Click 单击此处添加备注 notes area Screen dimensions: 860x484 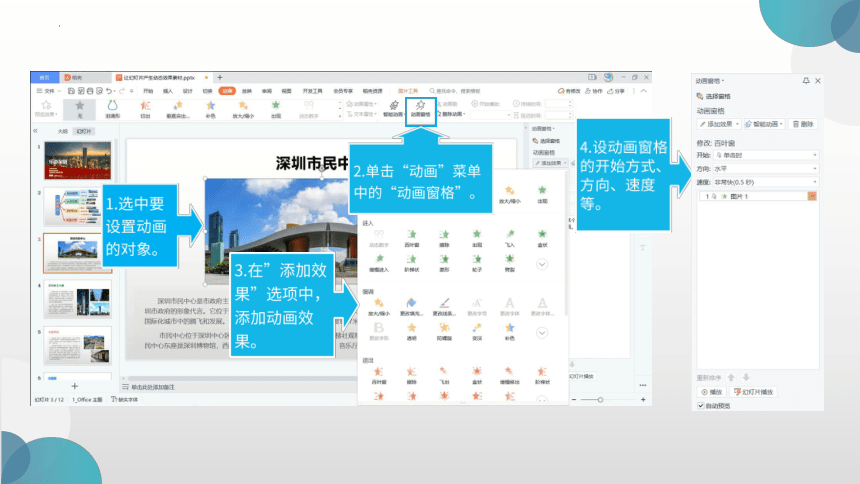pyautogui.click(x=152, y=387)
